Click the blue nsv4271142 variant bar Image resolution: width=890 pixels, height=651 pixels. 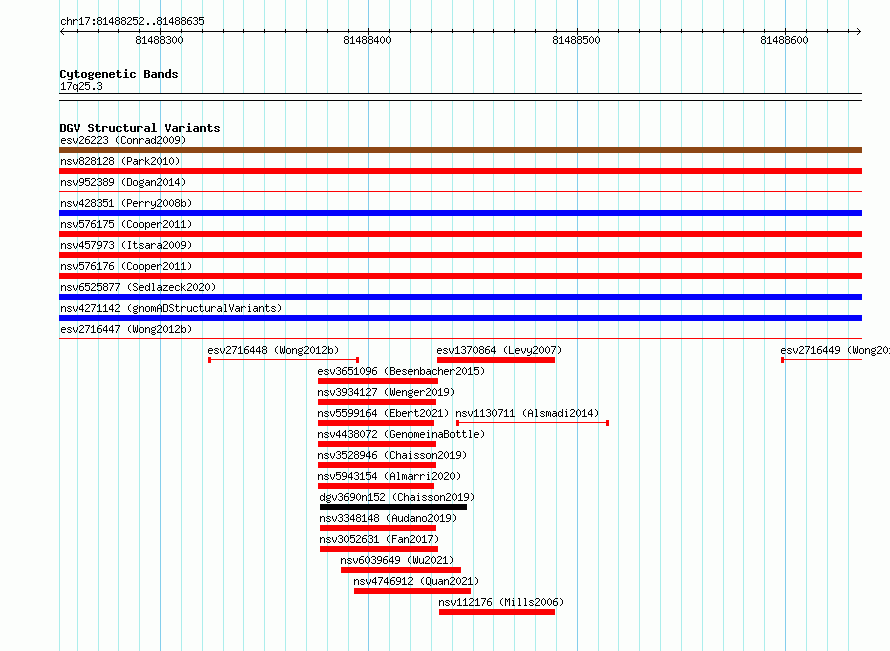click(460, 318)
